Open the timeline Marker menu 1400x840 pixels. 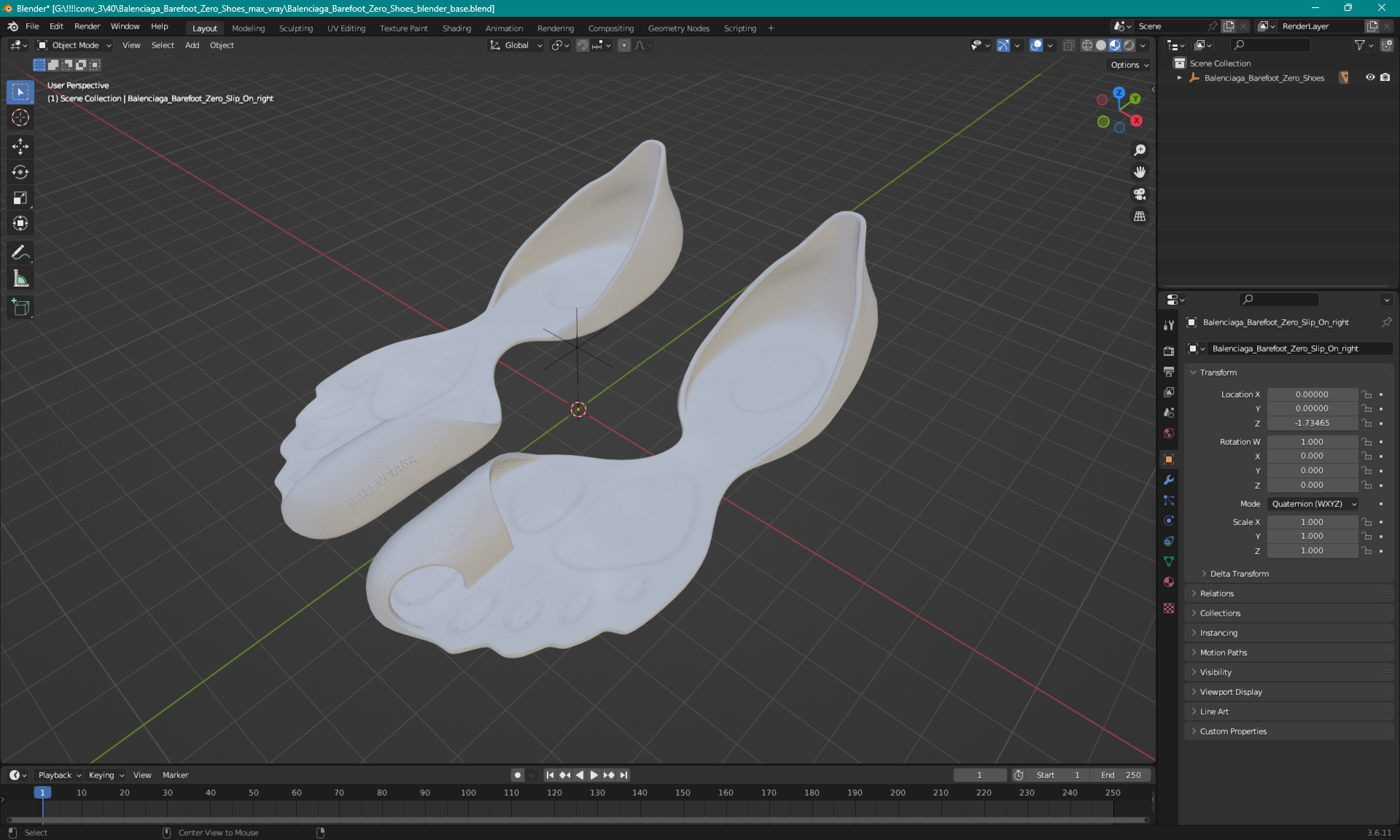tap(175, 775)
